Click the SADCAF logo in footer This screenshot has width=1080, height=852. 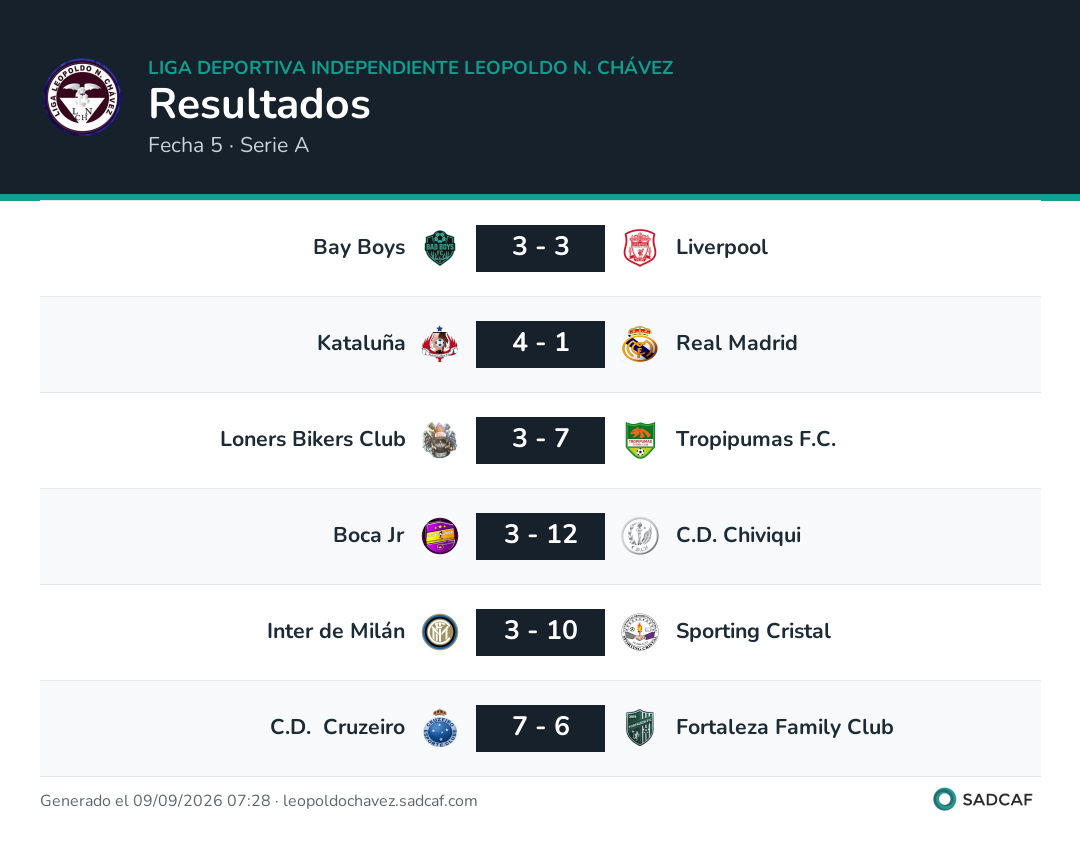(983, 800)
